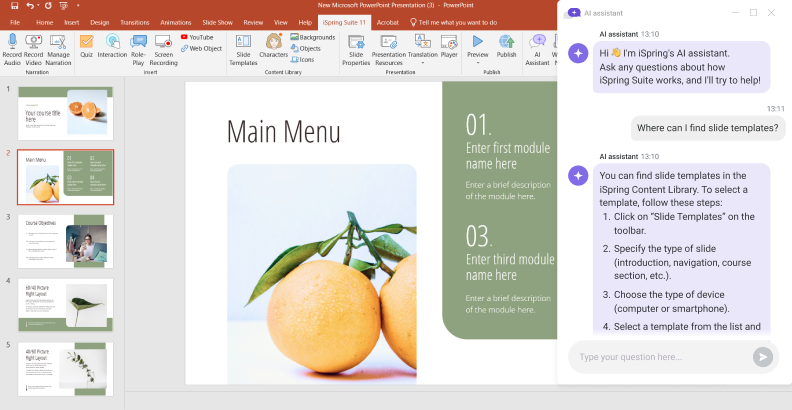Click the 03. number on the slide
The height and width of the screenshot is (410, 792).
point(479,236)
